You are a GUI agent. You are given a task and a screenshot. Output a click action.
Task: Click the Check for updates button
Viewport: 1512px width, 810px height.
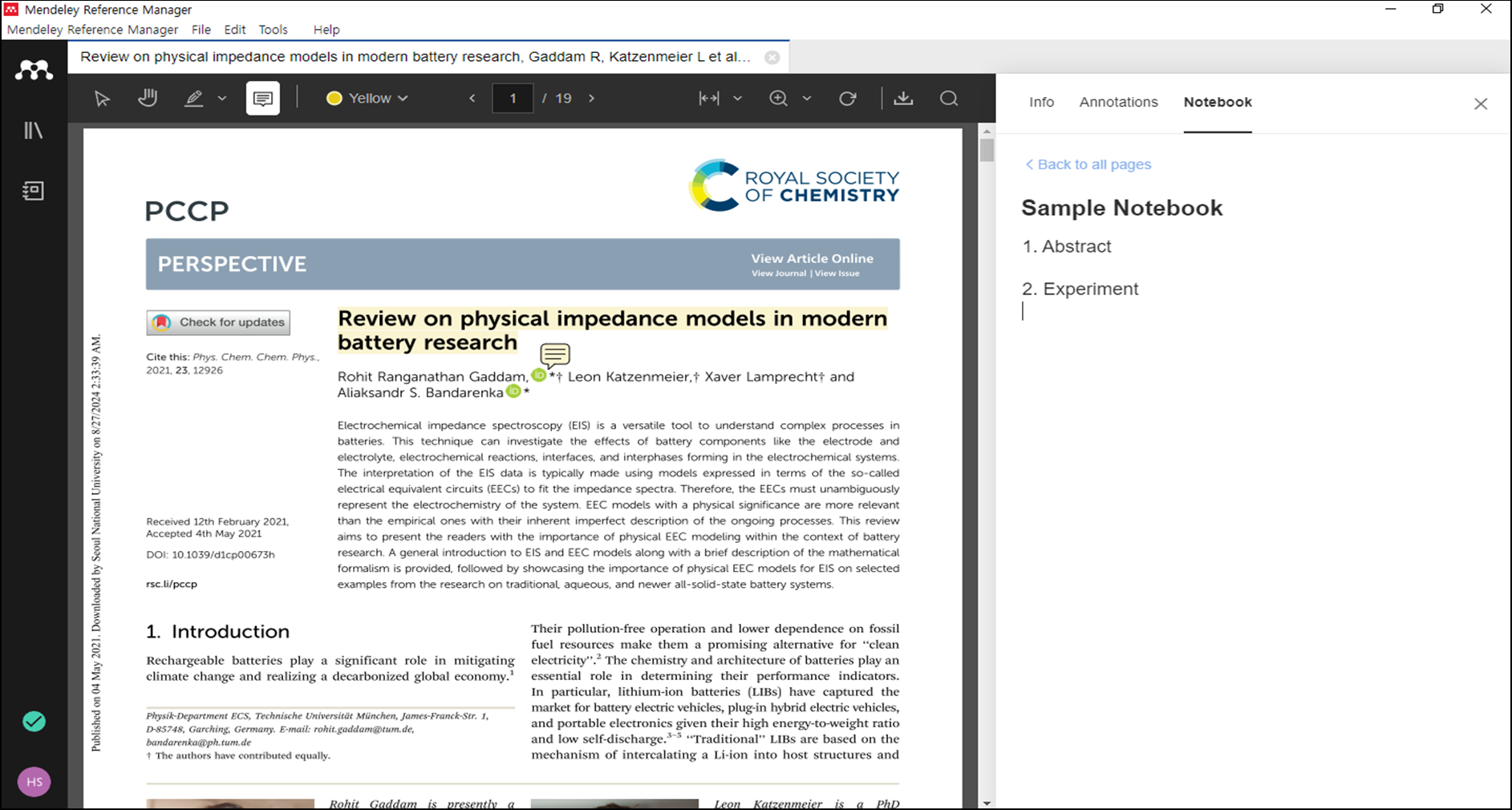[x=218, y=322]
